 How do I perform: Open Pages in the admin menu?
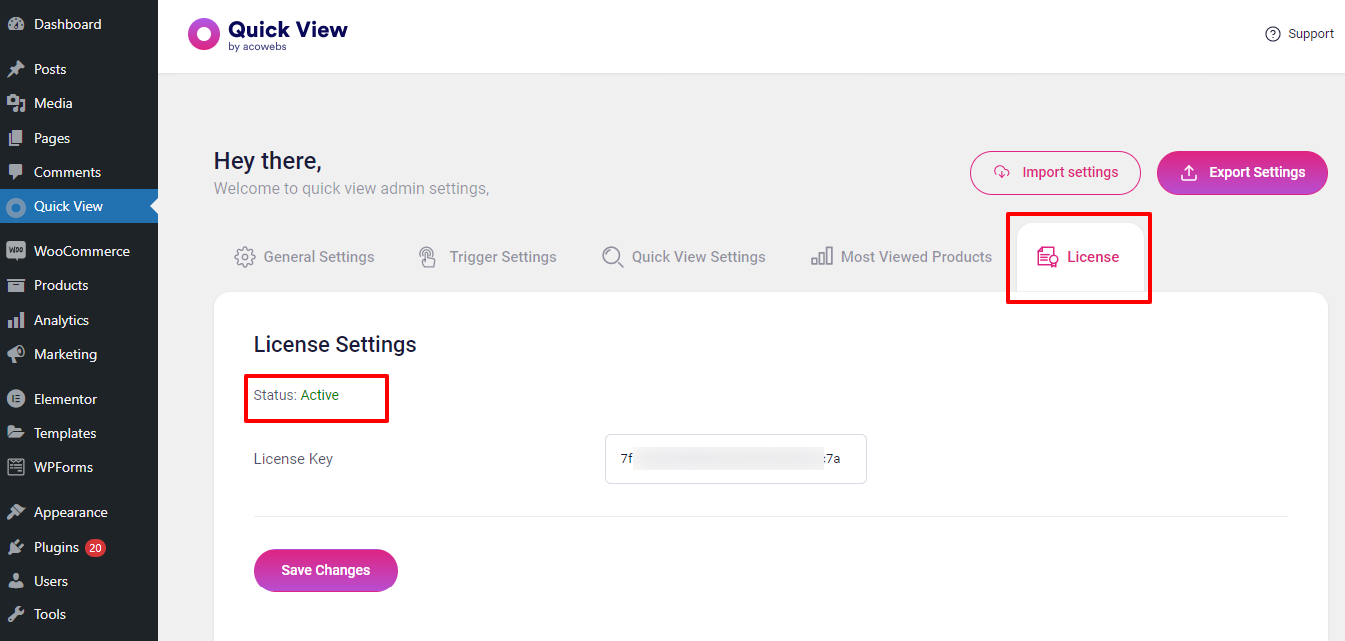pos(79,138)
